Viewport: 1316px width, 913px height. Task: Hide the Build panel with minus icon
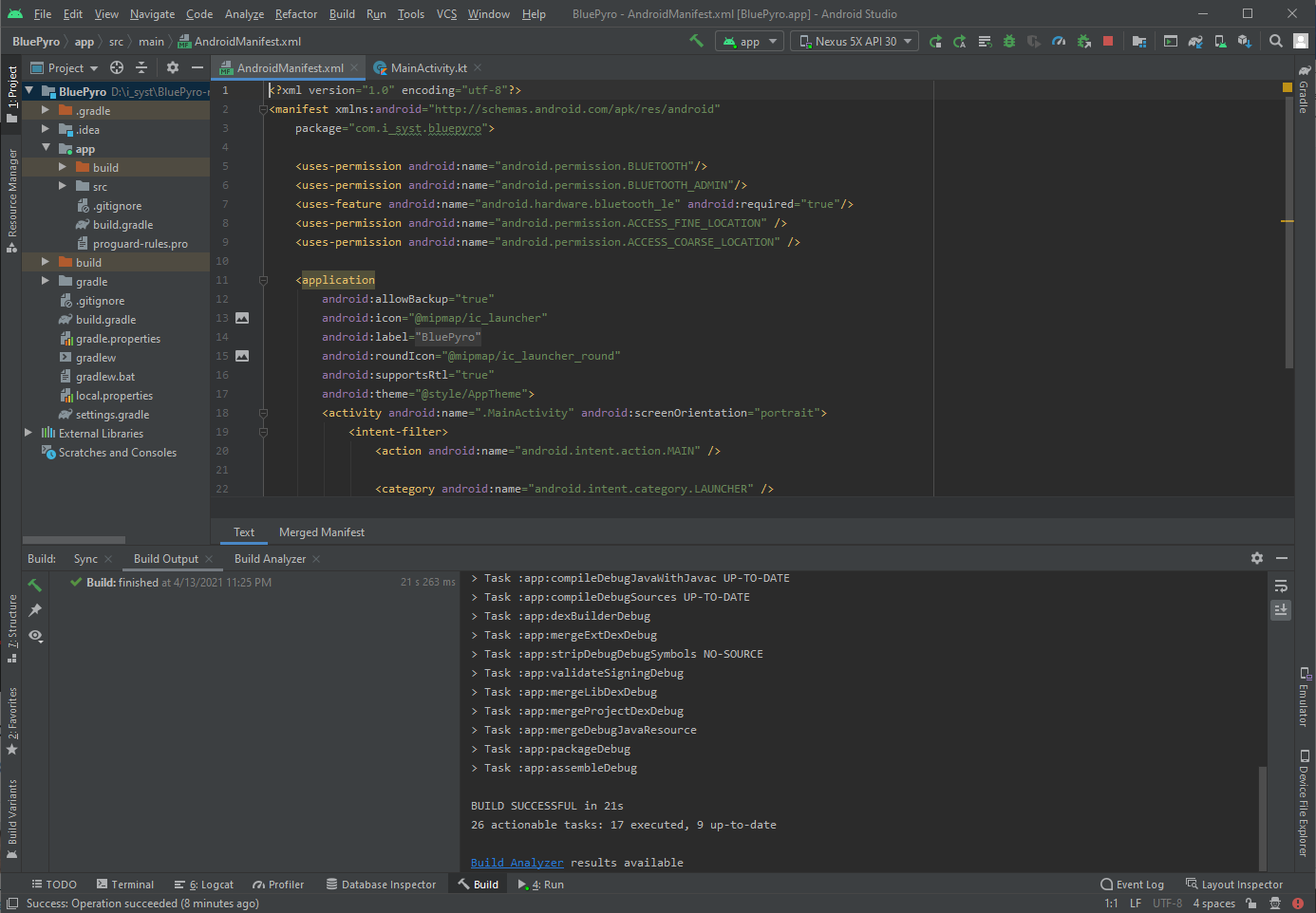pos(1282,558)
